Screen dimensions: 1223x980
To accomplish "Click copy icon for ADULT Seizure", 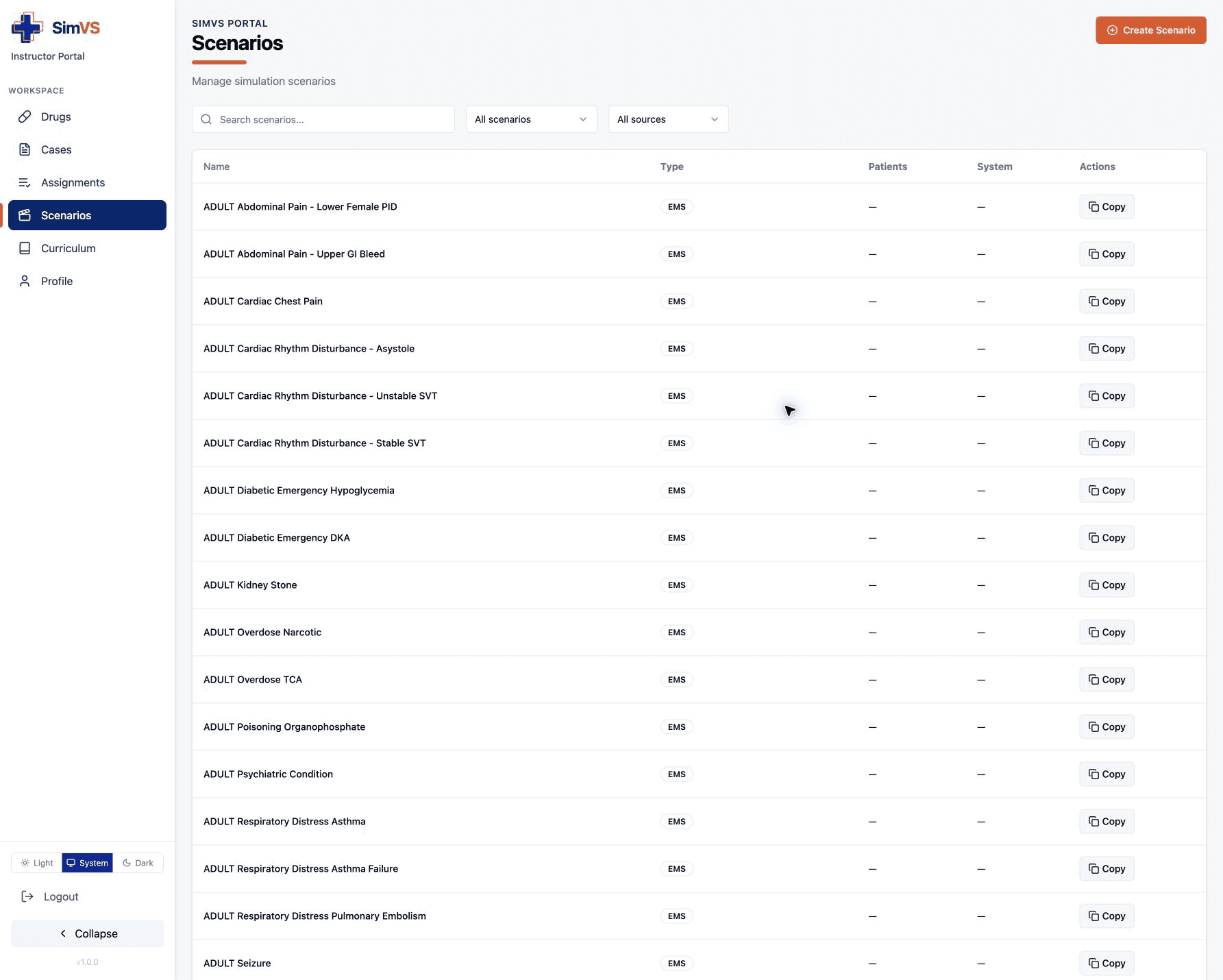I will click(x=1094, y=964).
